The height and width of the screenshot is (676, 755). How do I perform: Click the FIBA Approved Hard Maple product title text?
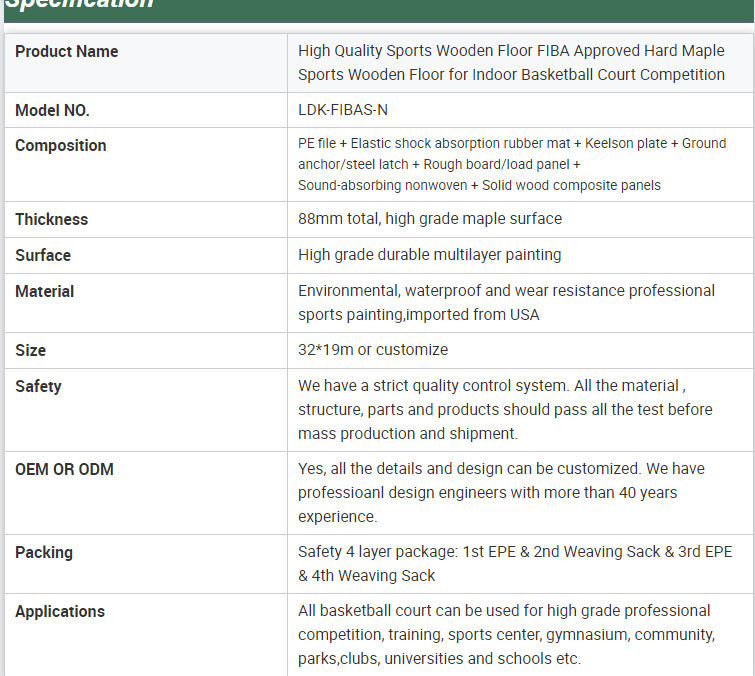(511, 62)
